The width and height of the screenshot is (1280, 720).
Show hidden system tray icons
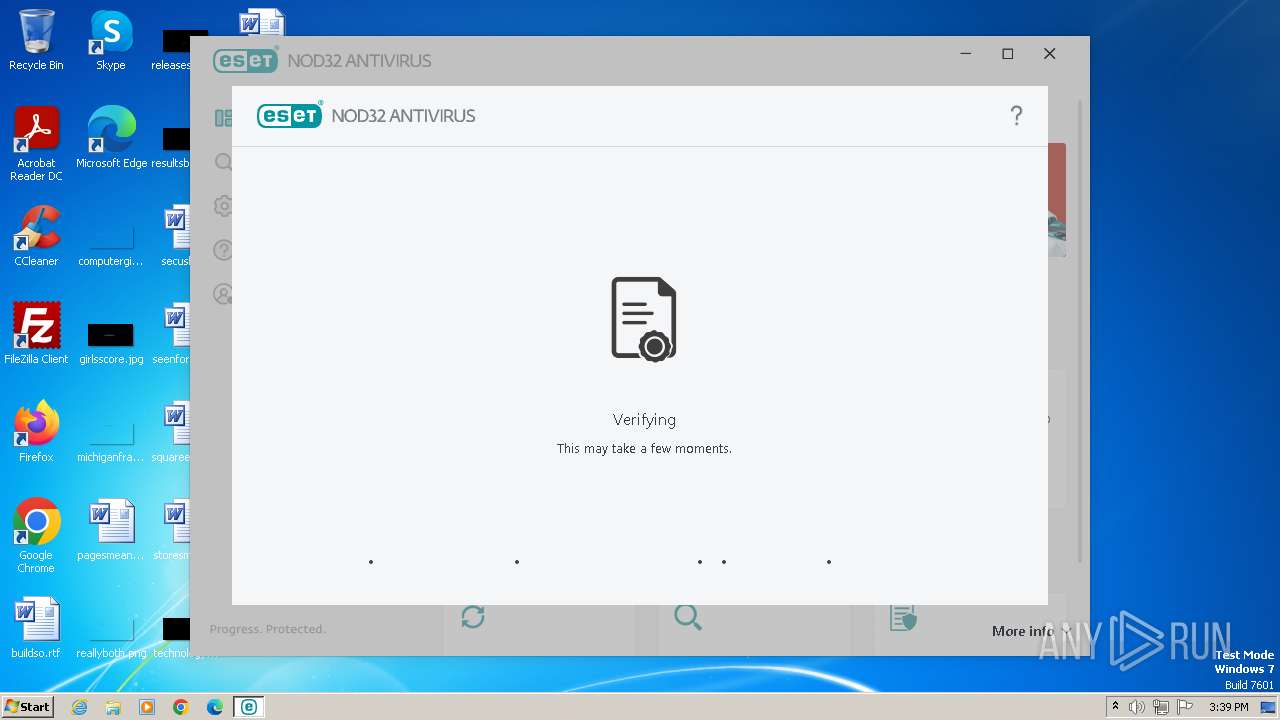1115,707
